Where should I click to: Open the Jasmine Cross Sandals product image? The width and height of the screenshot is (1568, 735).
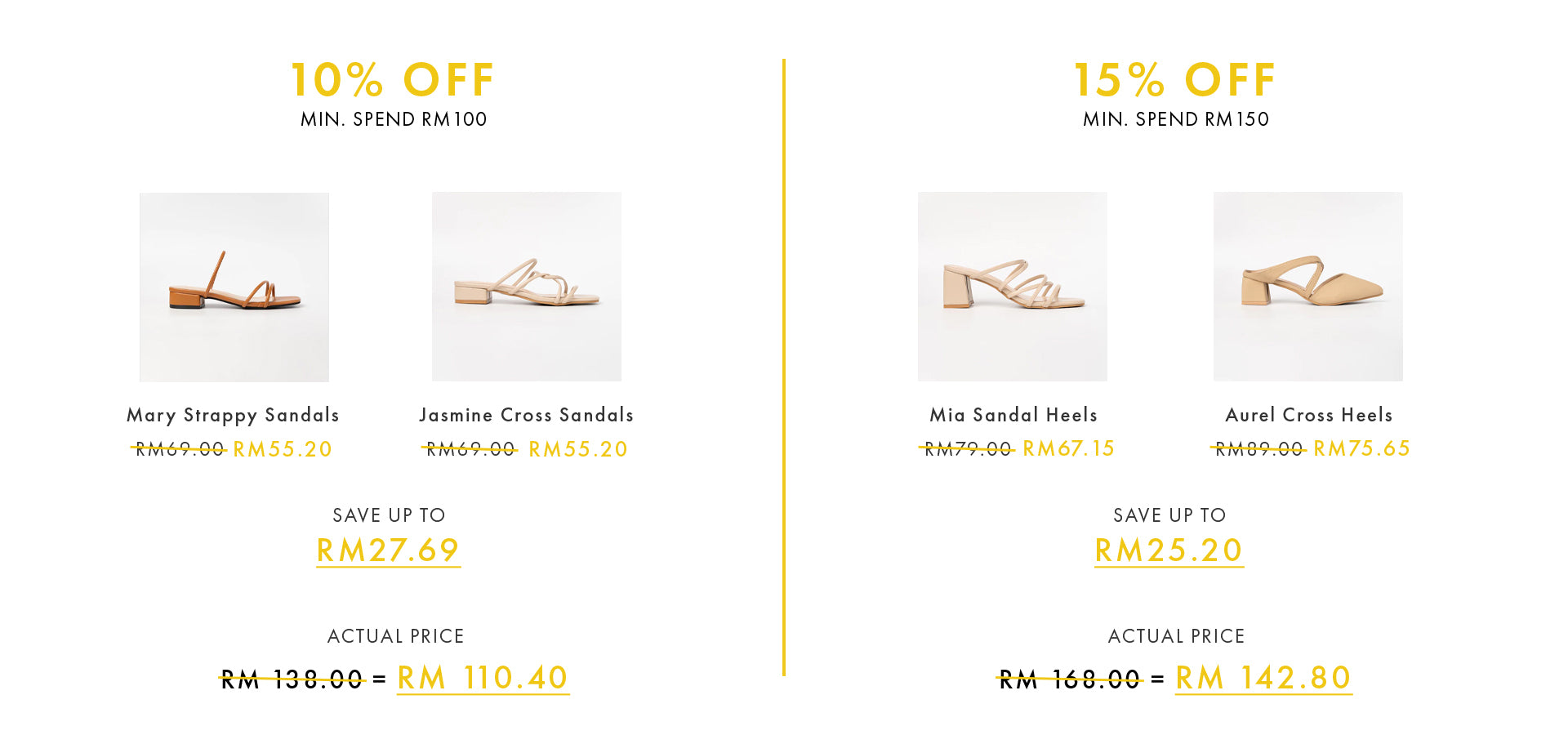(527, 287)
